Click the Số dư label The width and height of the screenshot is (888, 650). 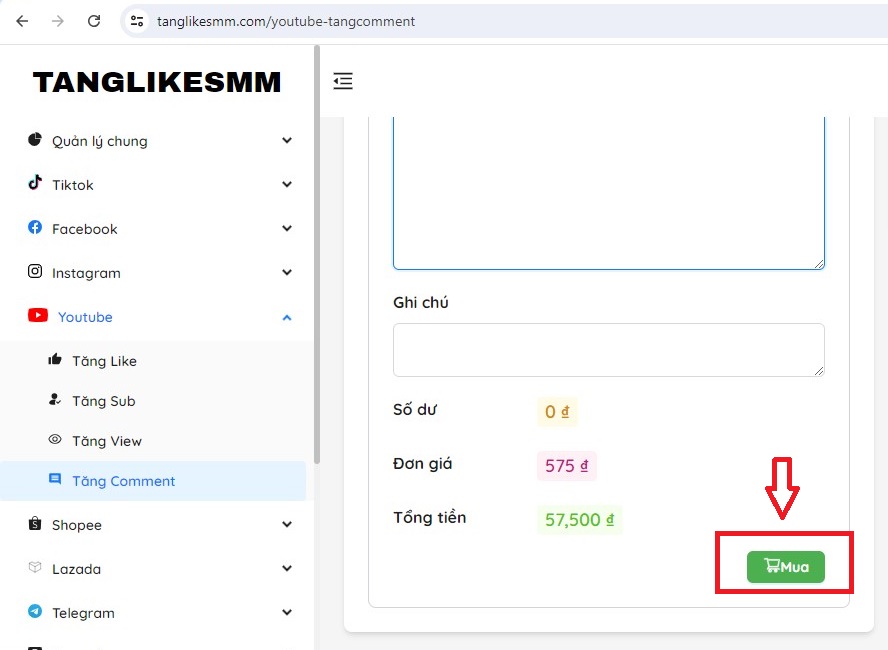pos(415,409)
